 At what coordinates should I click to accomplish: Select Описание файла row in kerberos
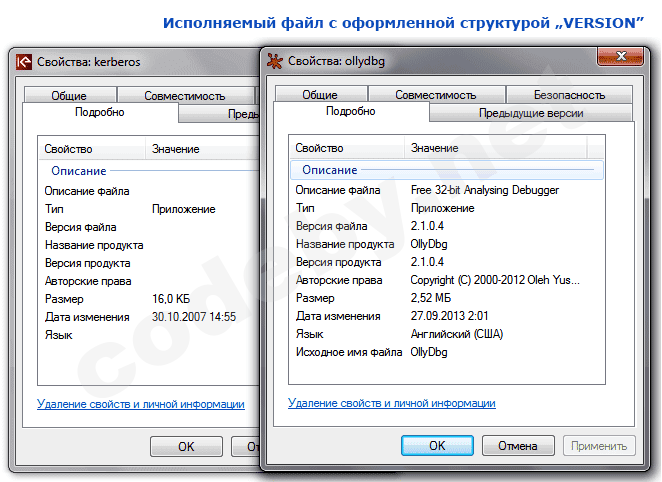pyautogui.click(x=149, y=191)
